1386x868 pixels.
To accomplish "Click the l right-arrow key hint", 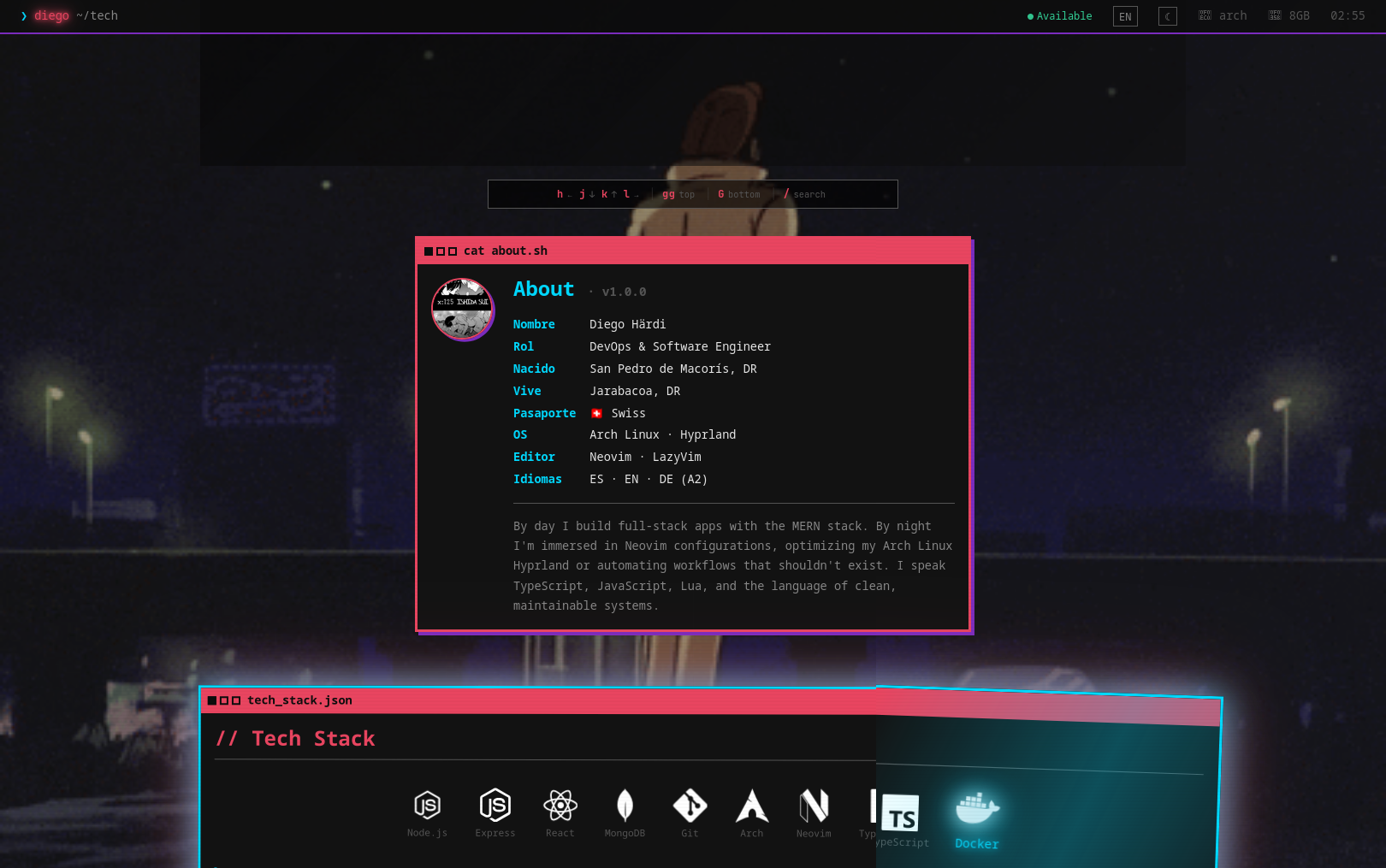I will (x=631, y=194).
